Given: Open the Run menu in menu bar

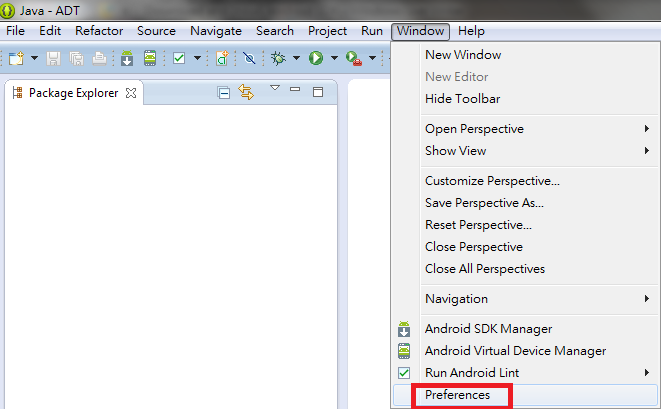Looking at the screenshot, I should click(372, 31).
